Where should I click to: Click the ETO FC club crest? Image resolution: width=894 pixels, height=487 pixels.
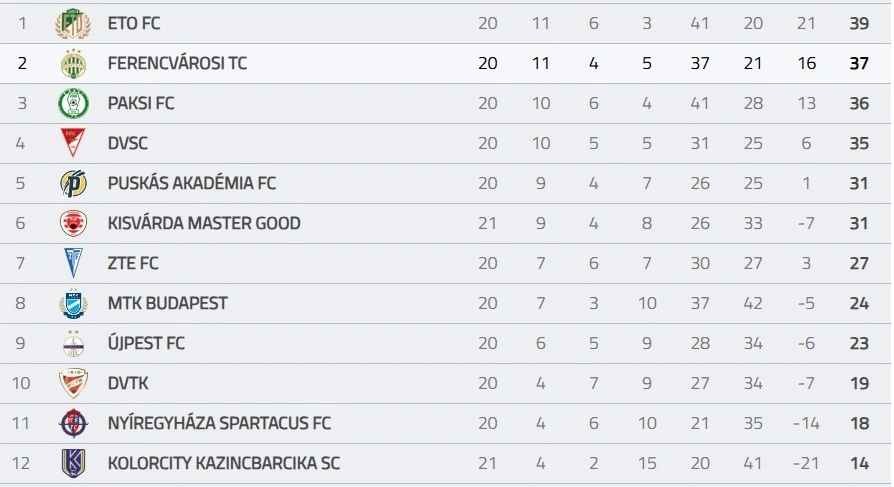pyautogui.click(x=72, y=23)
